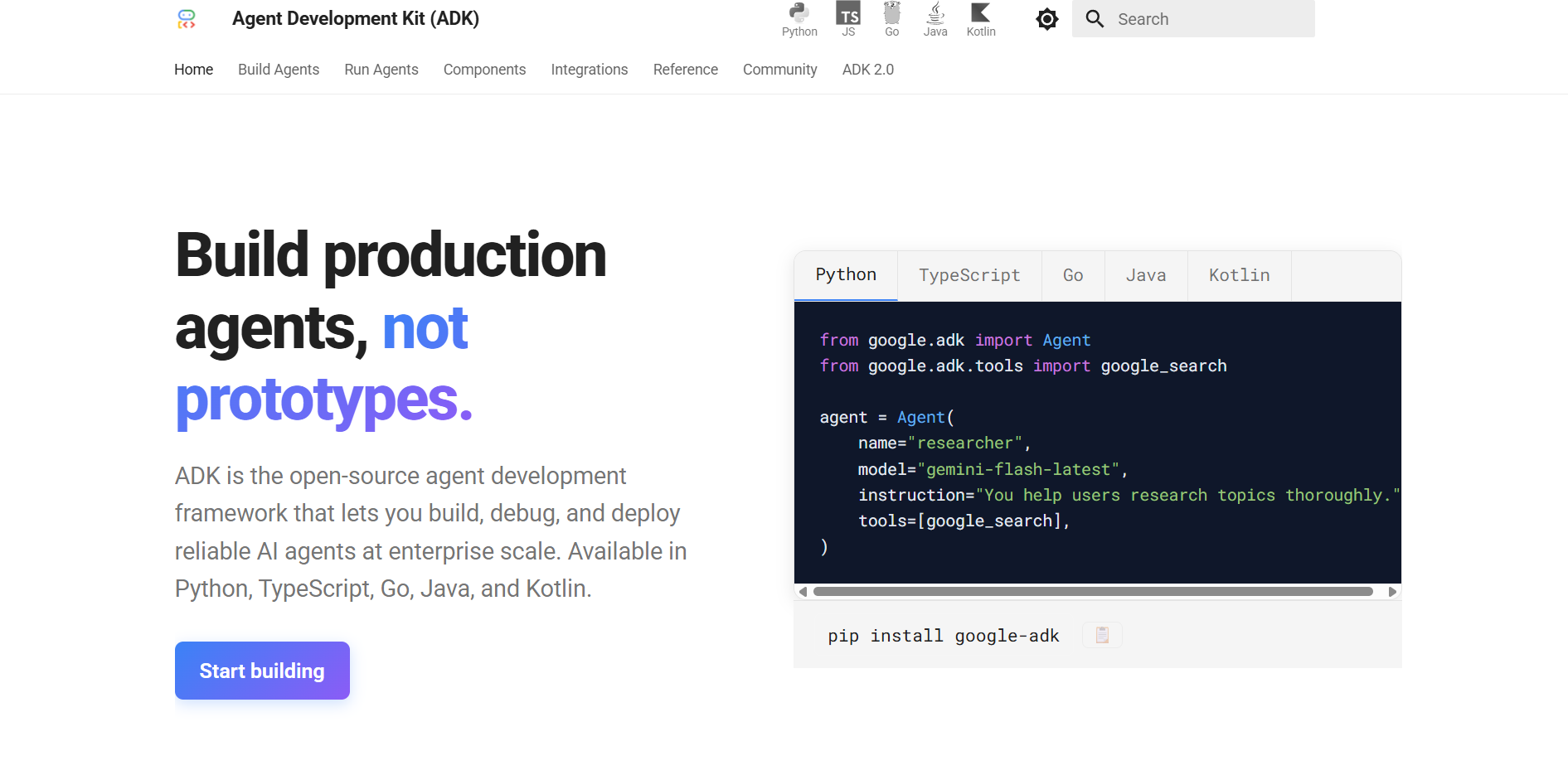Click the 'gemini-flash-latest' model string
The width and height of the screenshot is (1568, 780).
point(1018,469)
